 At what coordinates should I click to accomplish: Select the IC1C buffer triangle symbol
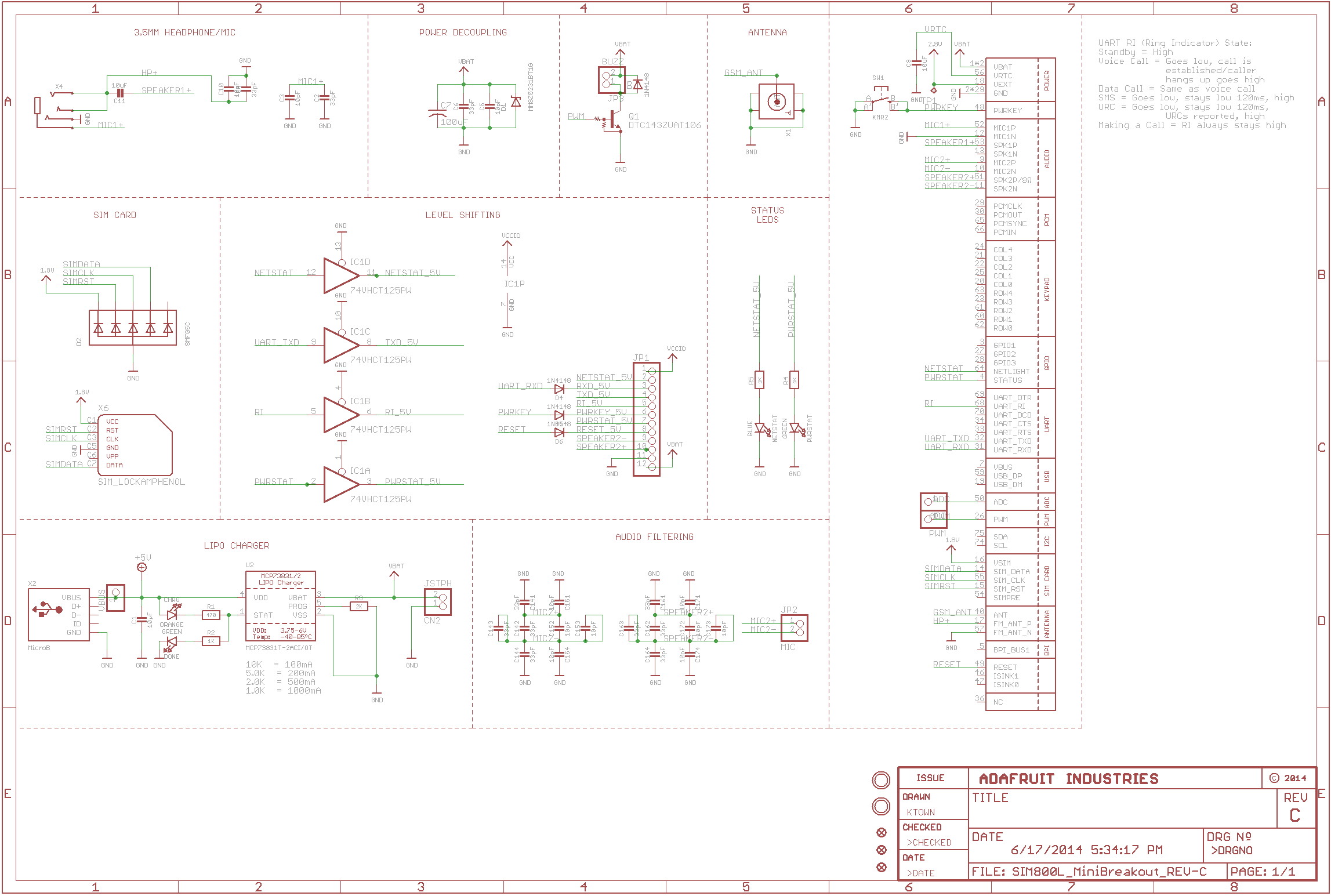(342, 345)
